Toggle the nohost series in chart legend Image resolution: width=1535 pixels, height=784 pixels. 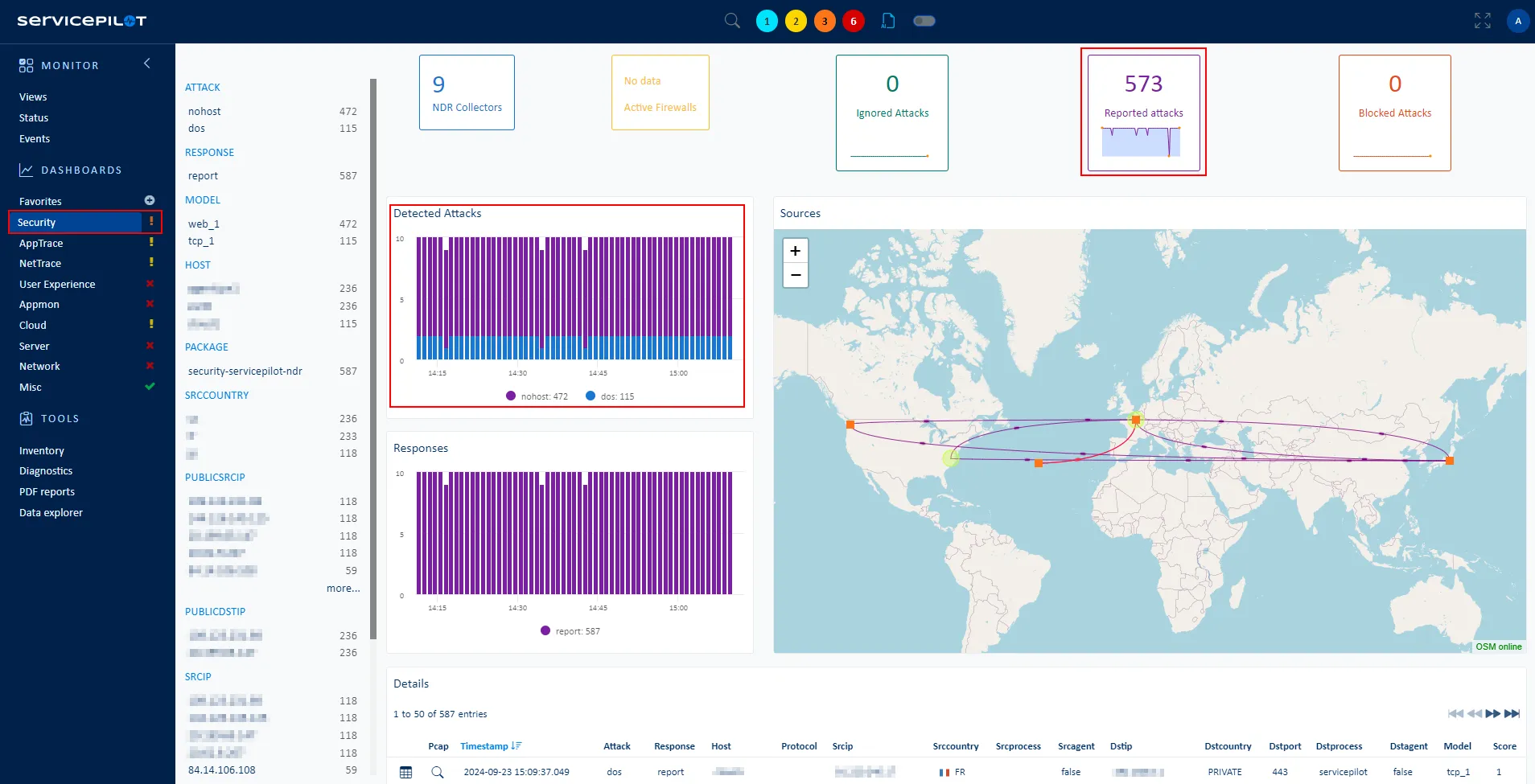537,396
